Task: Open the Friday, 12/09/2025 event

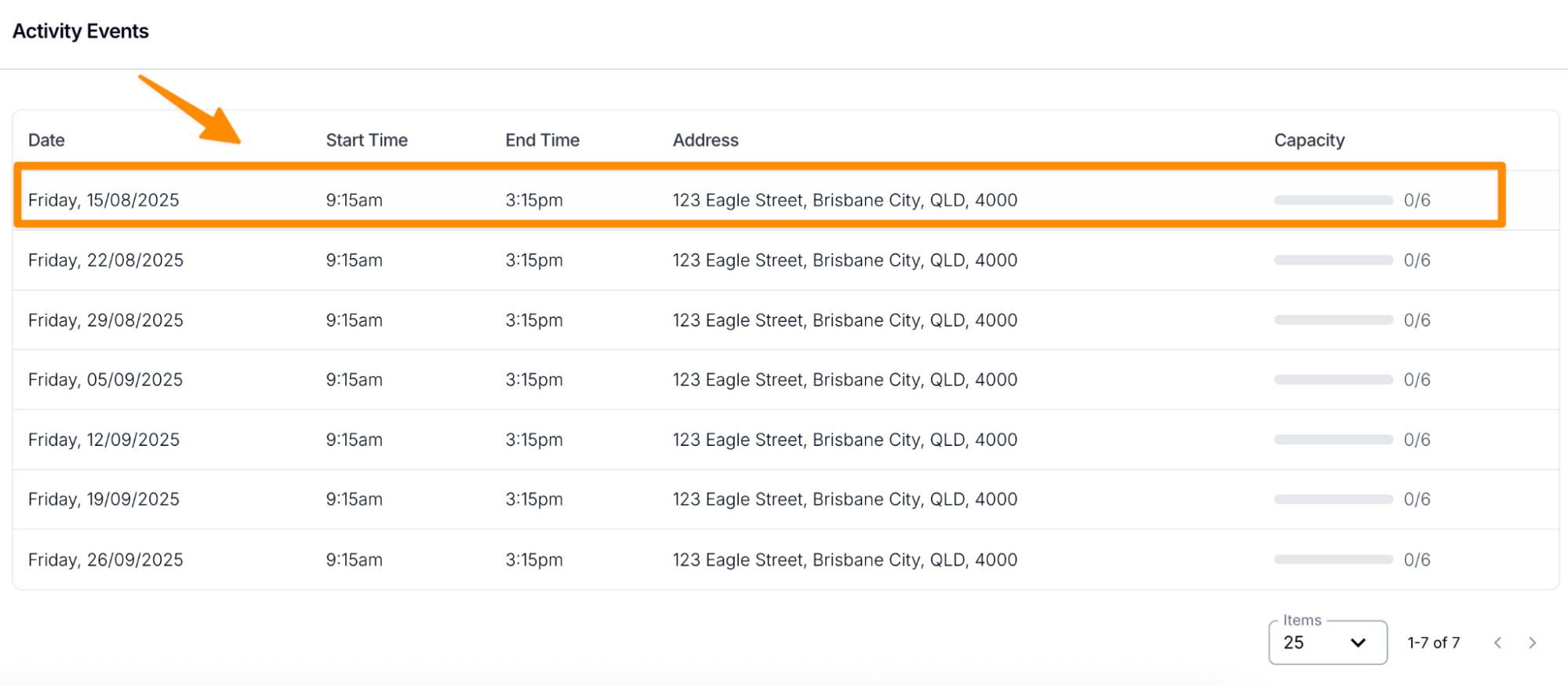Action: (x=104, y=440)
